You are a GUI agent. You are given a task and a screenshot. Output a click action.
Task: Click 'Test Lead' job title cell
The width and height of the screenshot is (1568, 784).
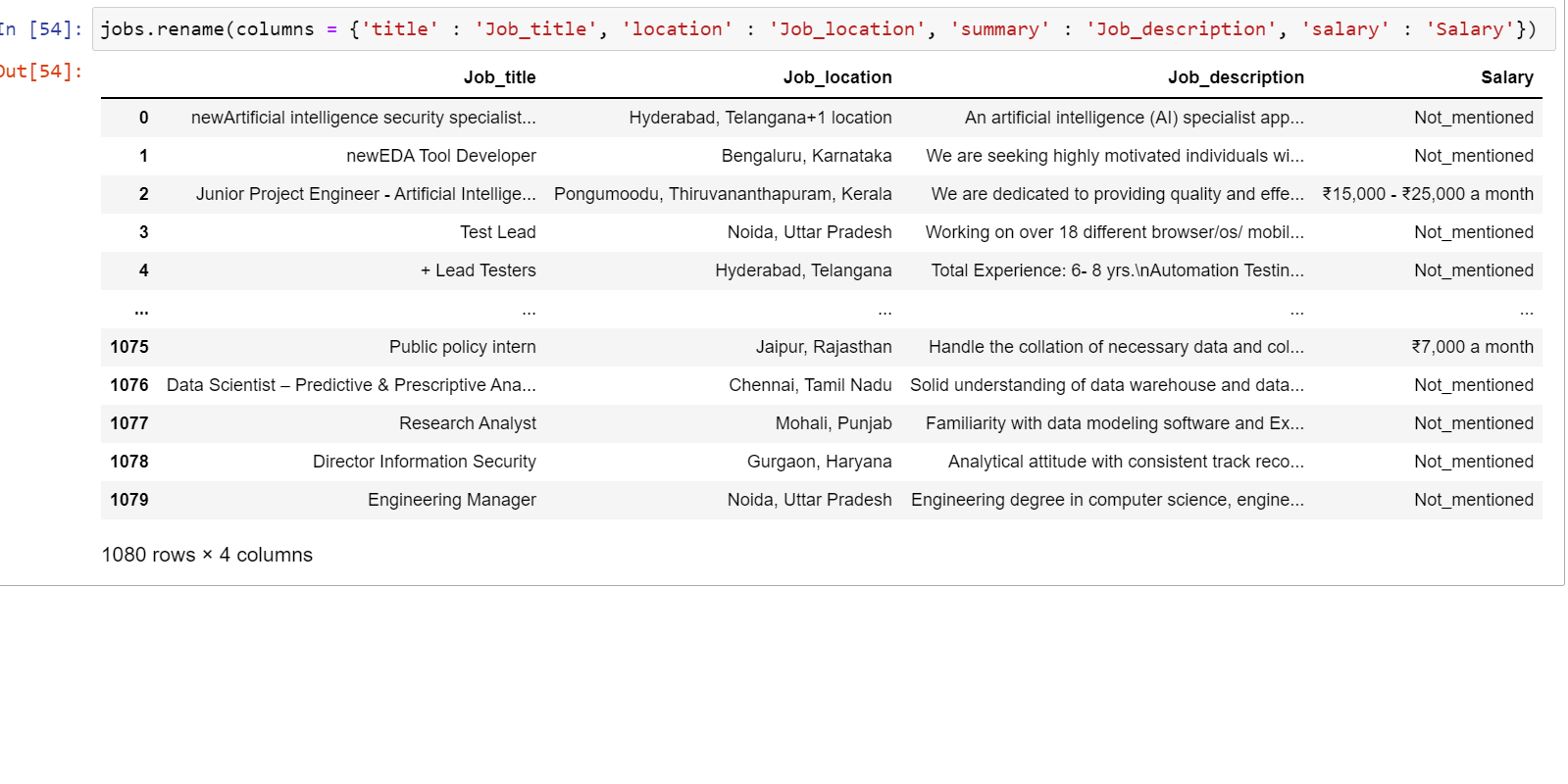pos(498,232)
